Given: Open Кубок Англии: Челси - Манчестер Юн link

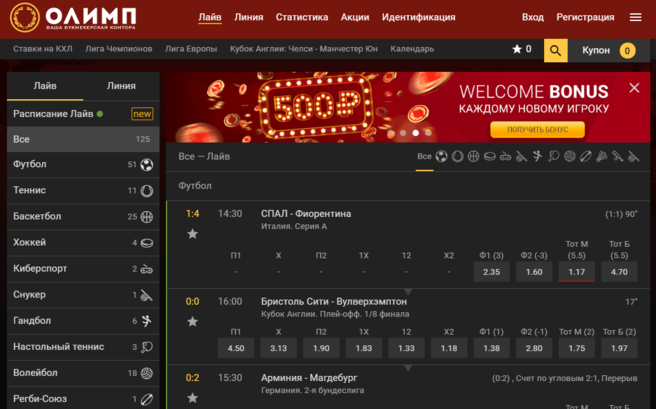Looking at the screenshot, I should 304,49.
